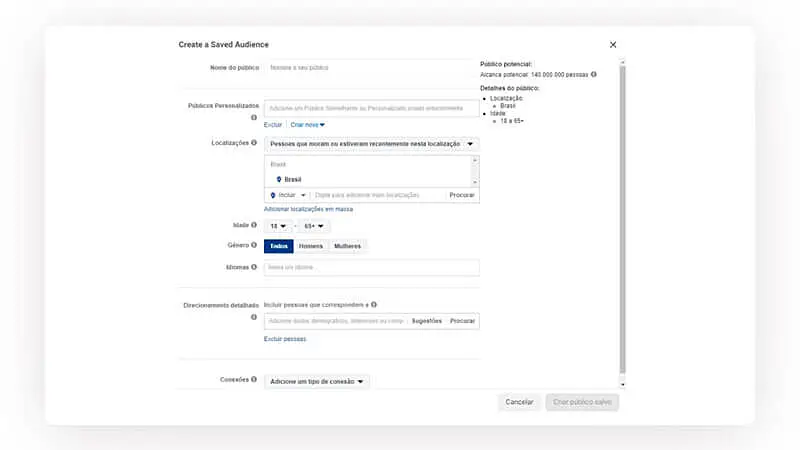Open minimum age dropdown showing 18
800x450 pixels.
click(278, 226)
